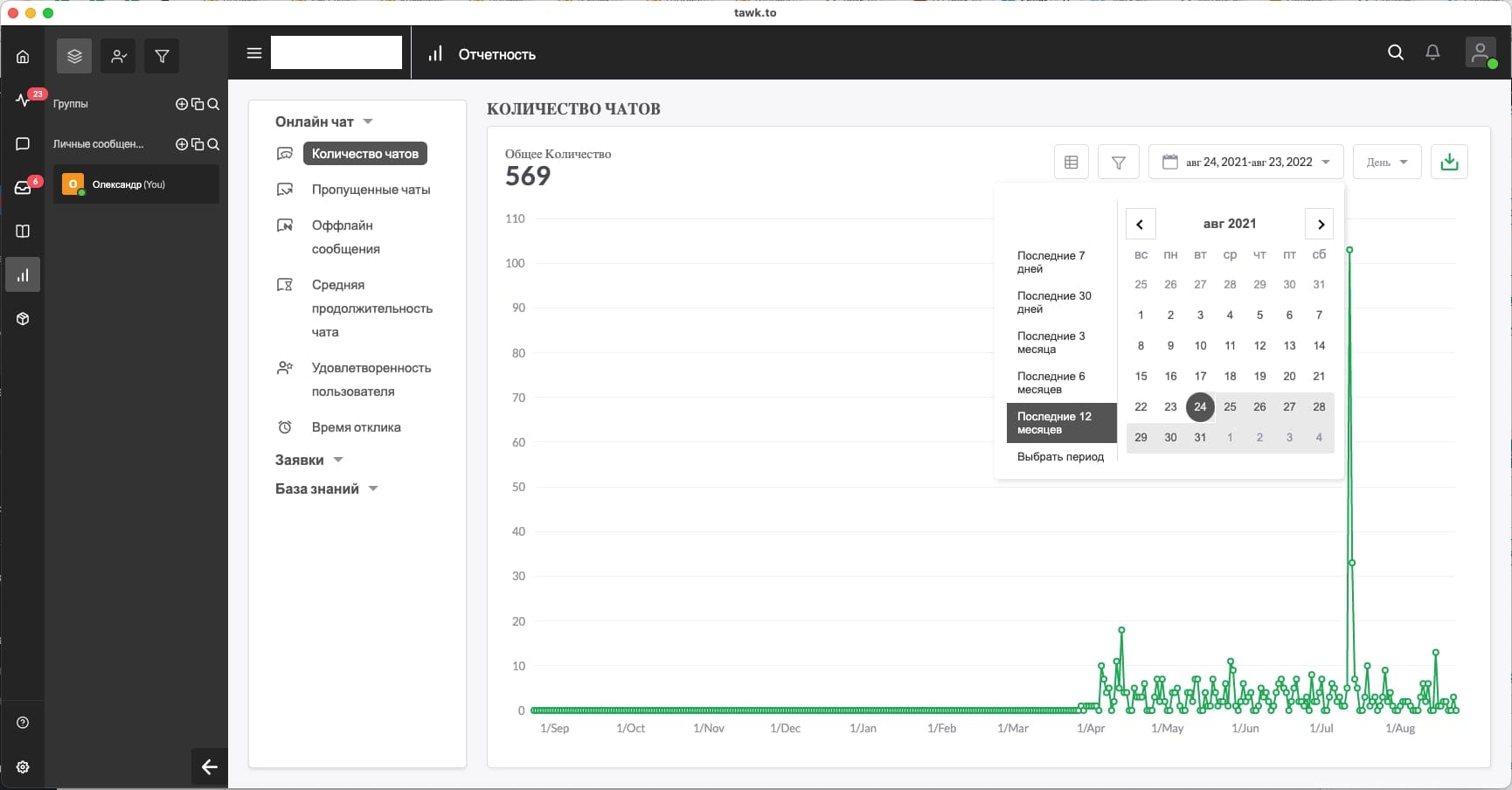1512x790 pixels.
Task: Choose Выбрать период option
Action: tap(1060, 456)
